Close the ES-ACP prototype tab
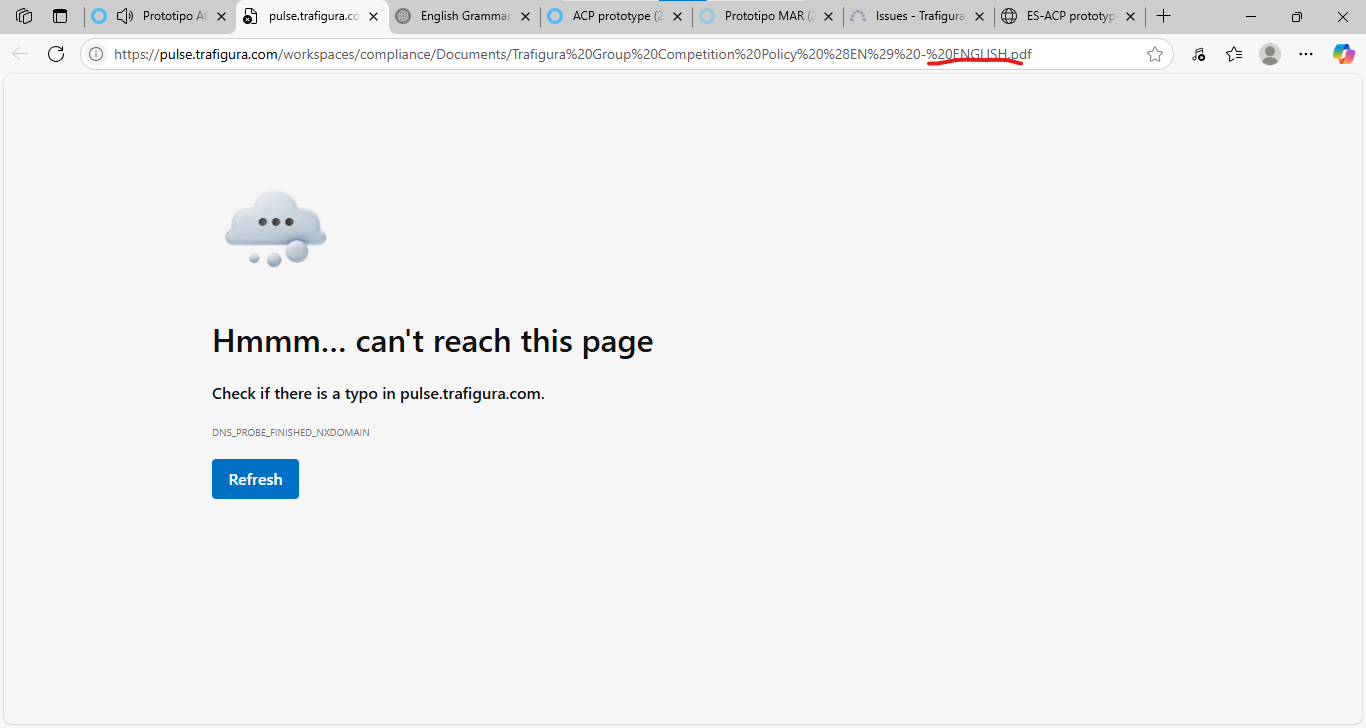This screenshot has height=728, width=1366. [x=1131, y=16]
